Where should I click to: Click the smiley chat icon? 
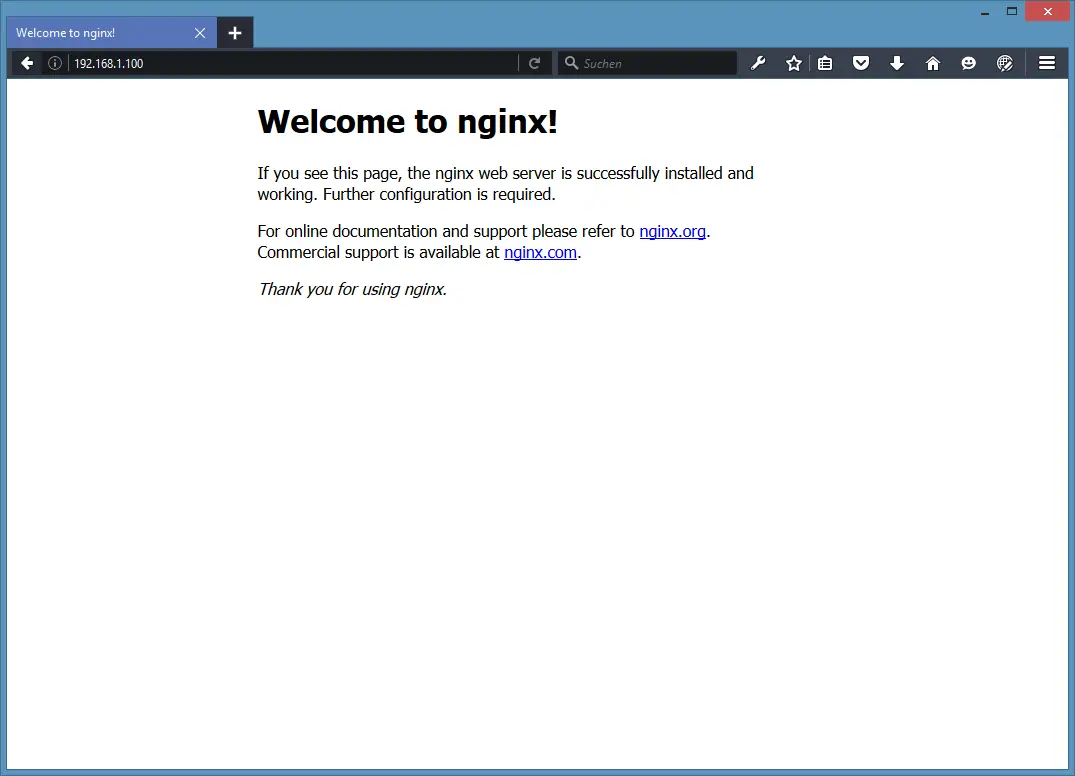click(968, 63)
